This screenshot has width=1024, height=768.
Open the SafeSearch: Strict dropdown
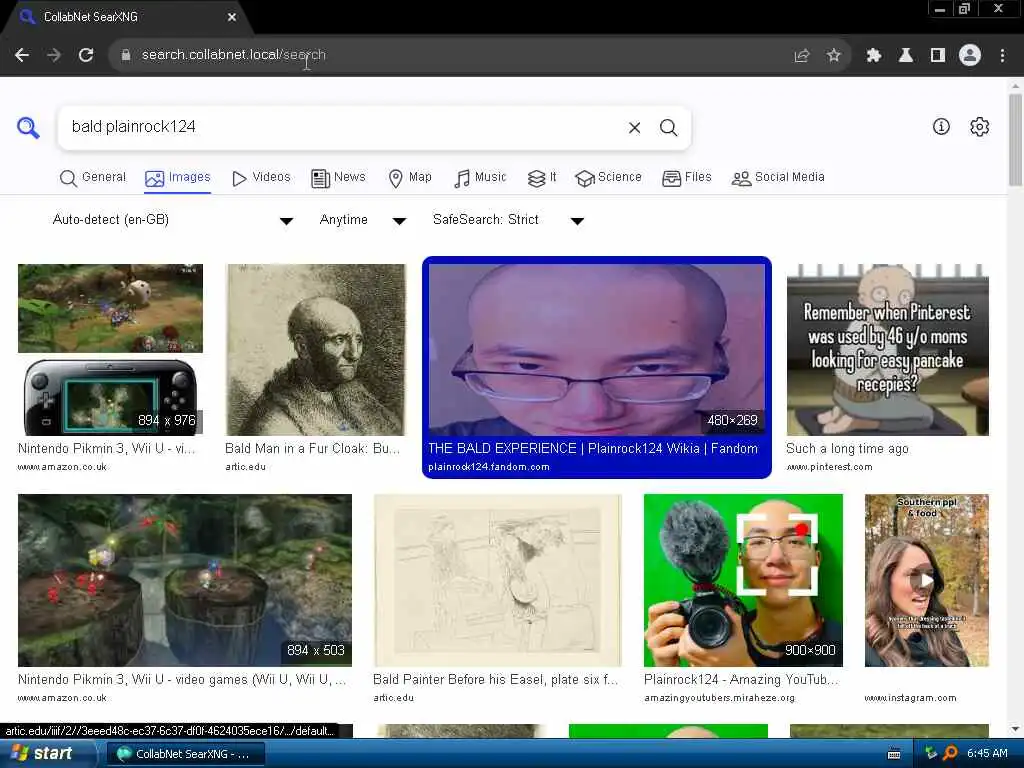coord(507,220)
